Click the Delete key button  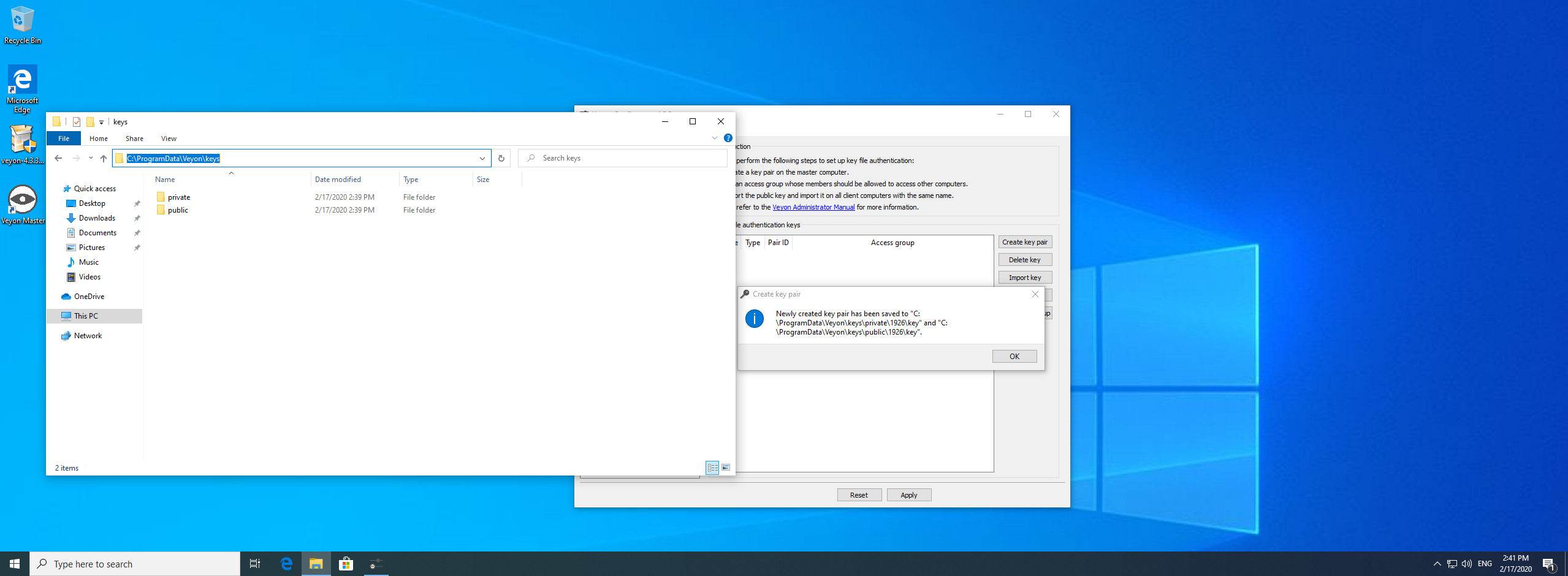coord(1025,260)
